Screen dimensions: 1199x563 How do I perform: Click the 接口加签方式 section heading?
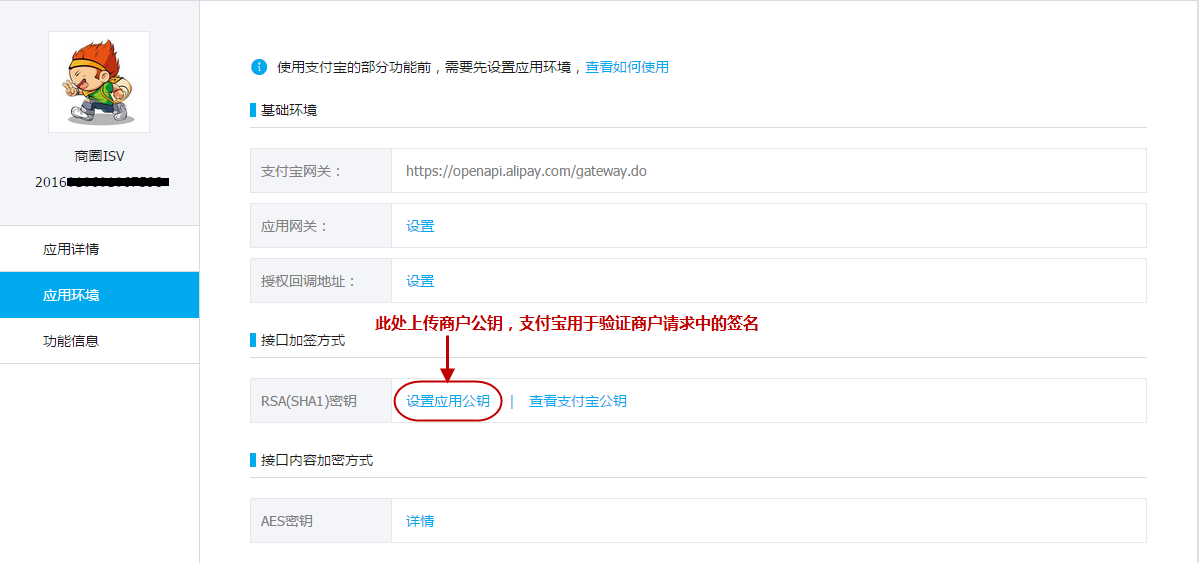click(304, 340)
